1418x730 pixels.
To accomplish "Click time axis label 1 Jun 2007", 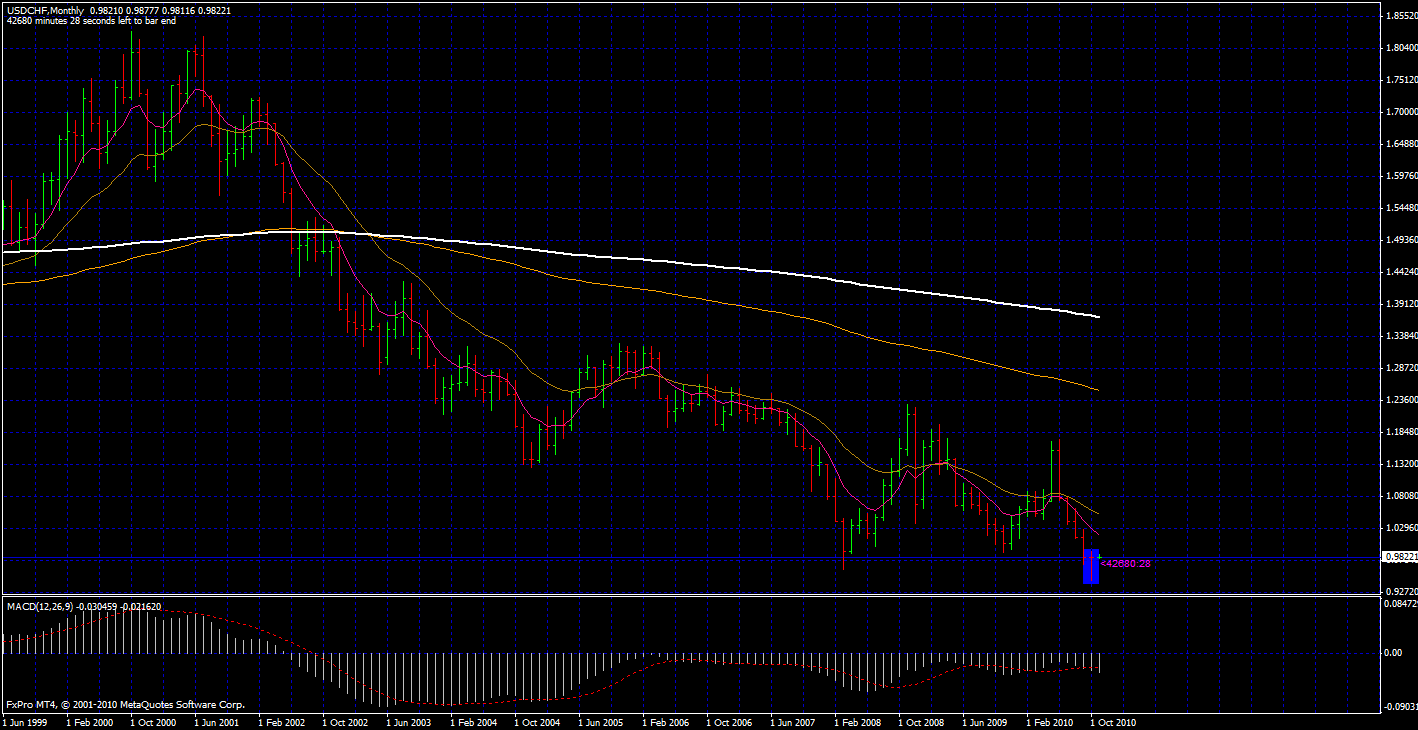I will coord(793,721).
